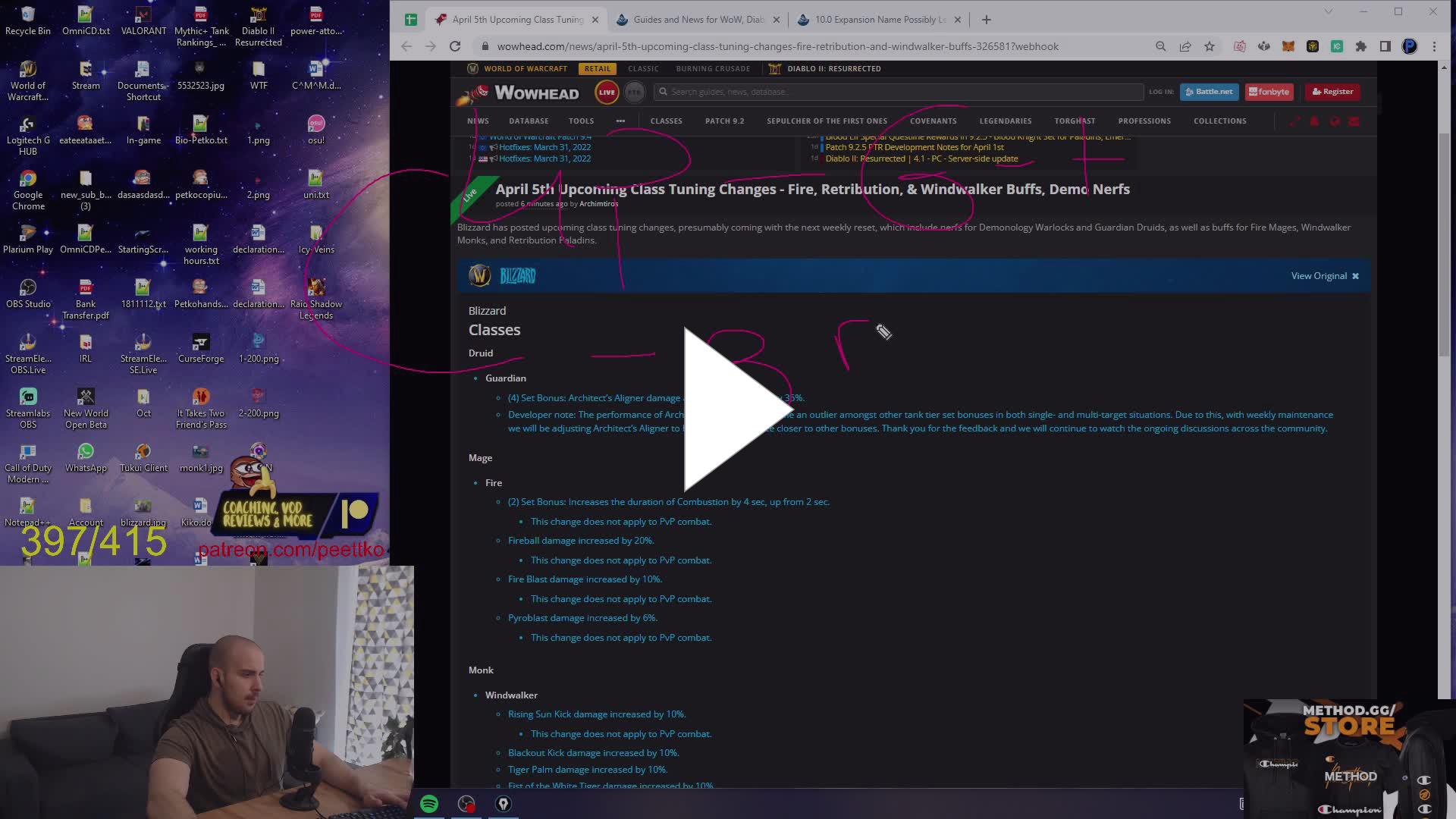The width and height of the screenshot is (1456, 819).
Task: Reload the Wowhead page
Action: 455,46
